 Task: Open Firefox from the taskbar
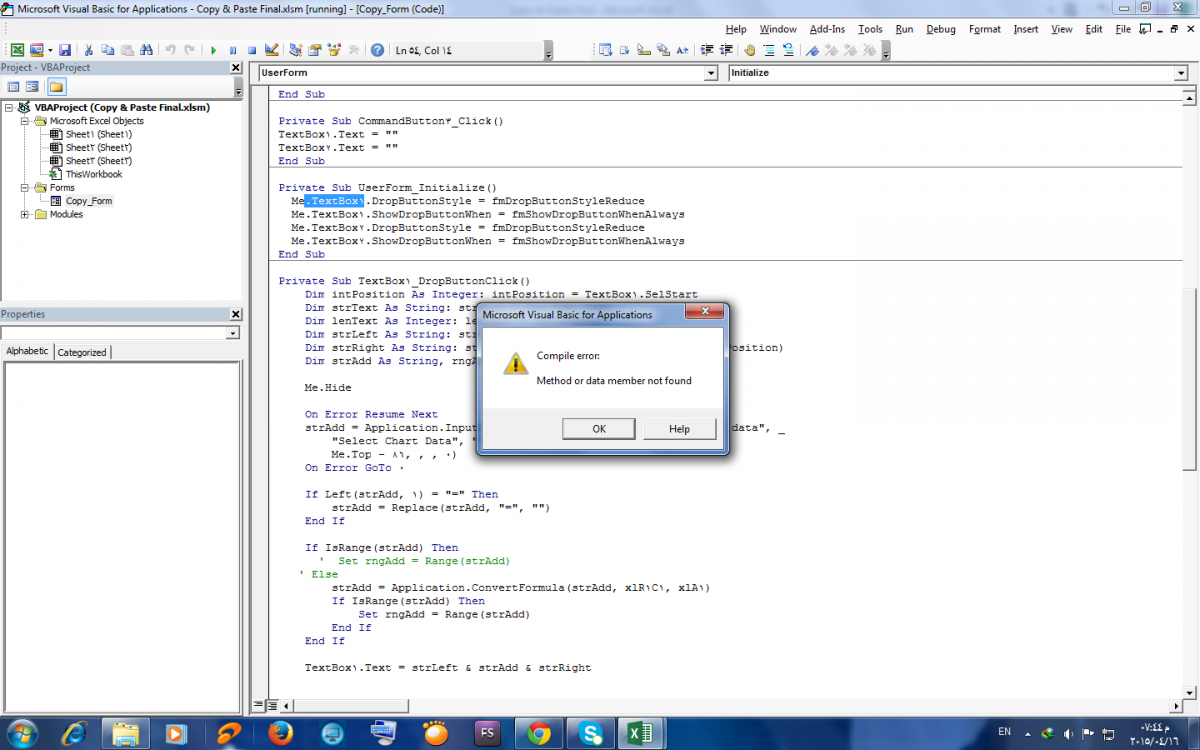click(x=280, y=733)
